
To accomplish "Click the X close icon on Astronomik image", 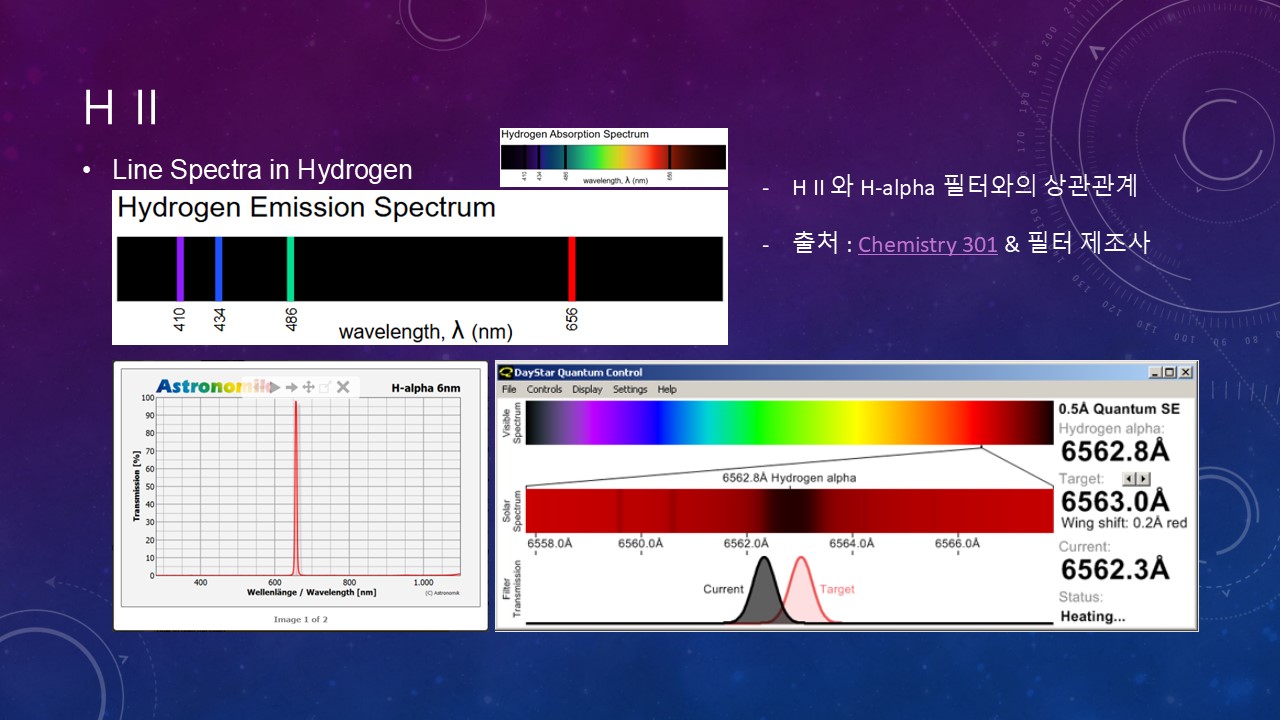I will (343, 387).
